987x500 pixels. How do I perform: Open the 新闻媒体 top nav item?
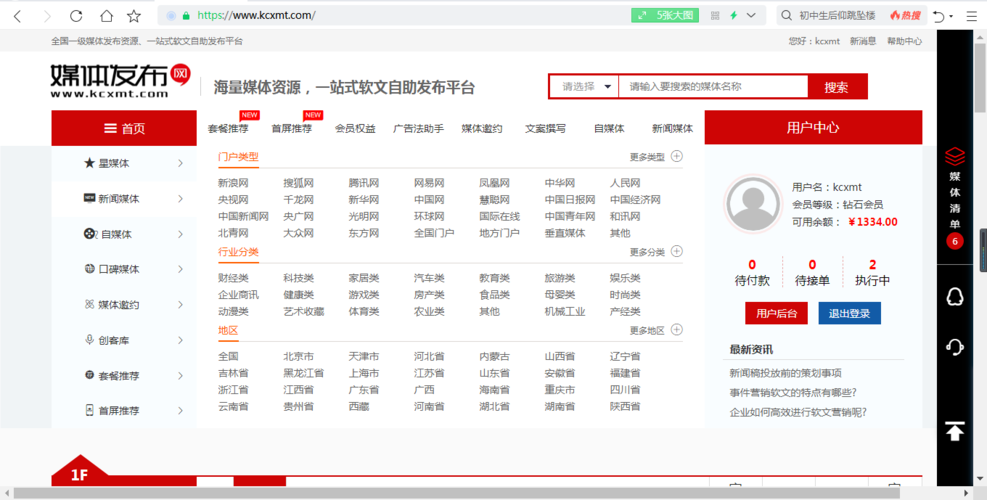coord(672,128)
